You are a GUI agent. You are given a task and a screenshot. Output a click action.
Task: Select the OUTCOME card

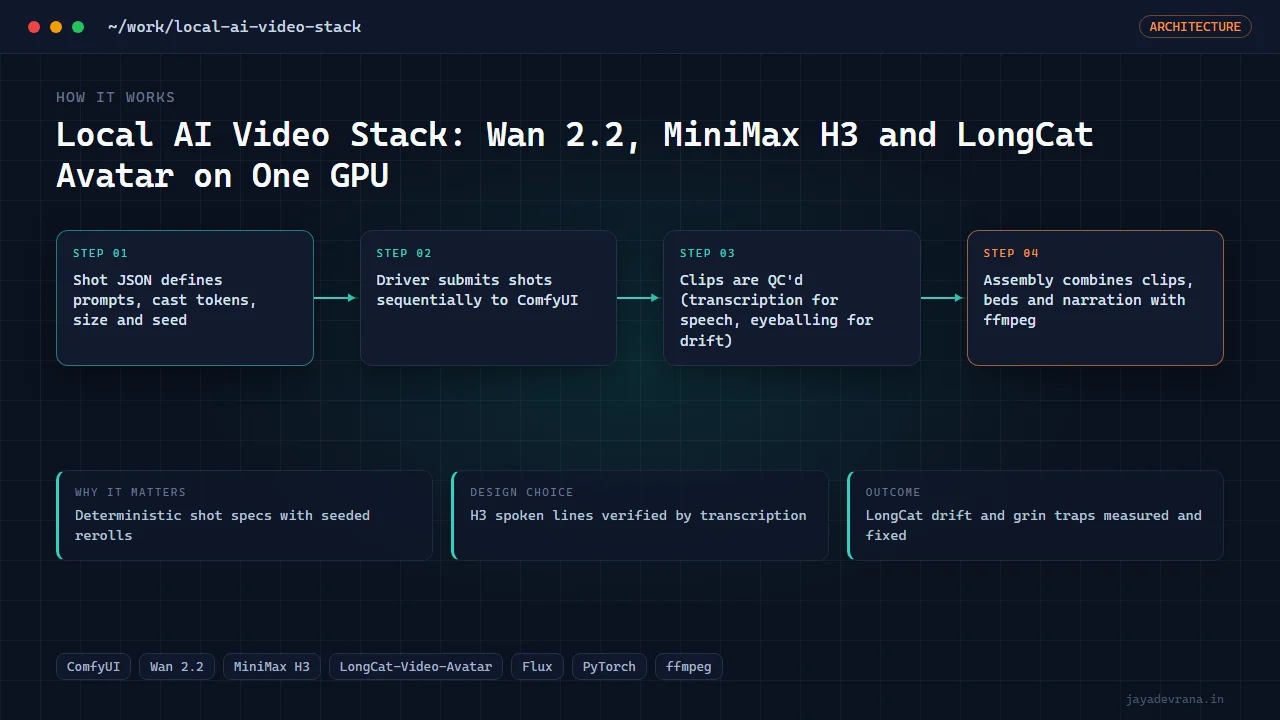1035,515
